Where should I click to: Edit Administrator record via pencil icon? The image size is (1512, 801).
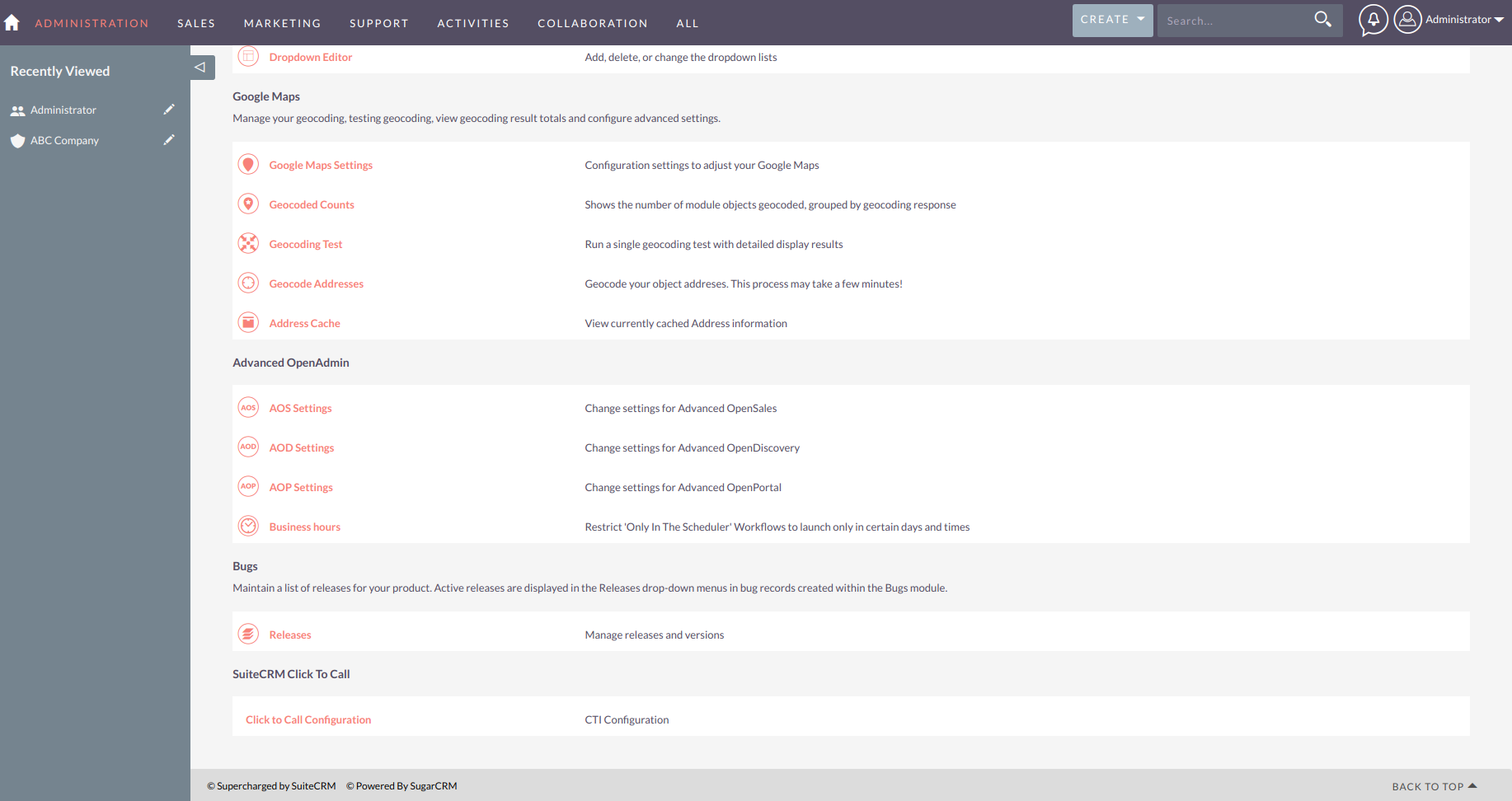169,110
